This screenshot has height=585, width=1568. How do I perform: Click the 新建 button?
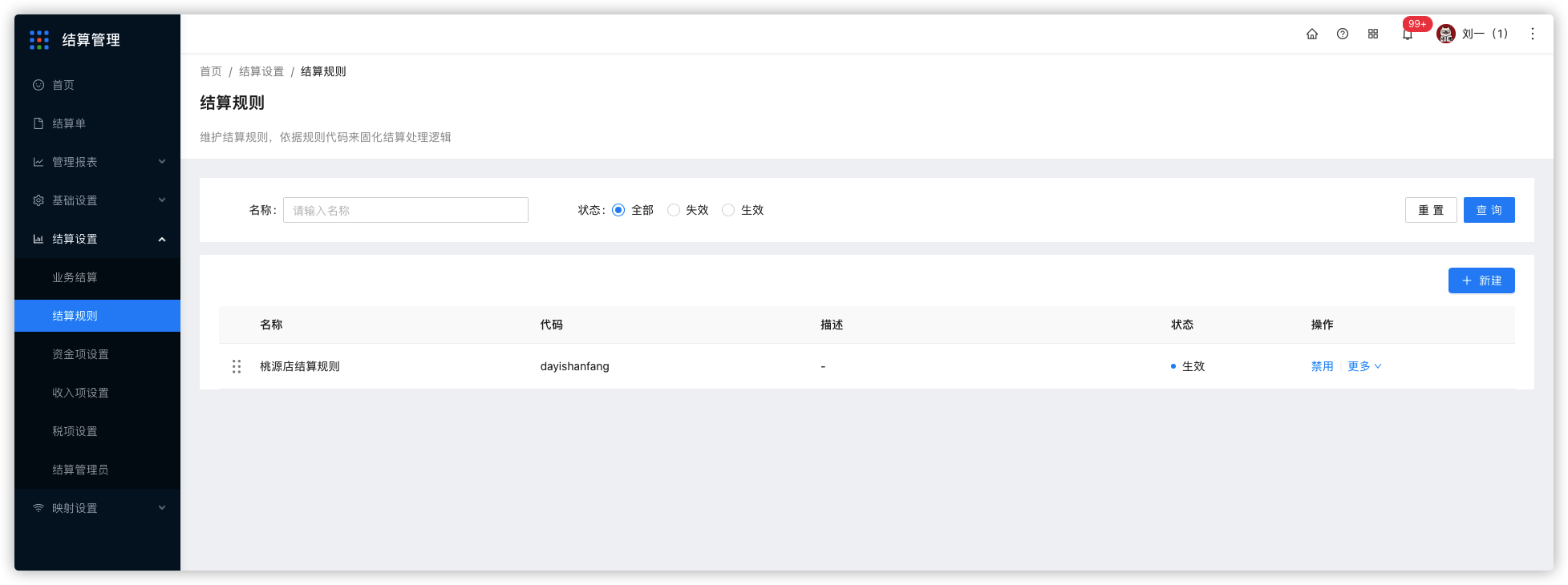tap(1481, 280)
